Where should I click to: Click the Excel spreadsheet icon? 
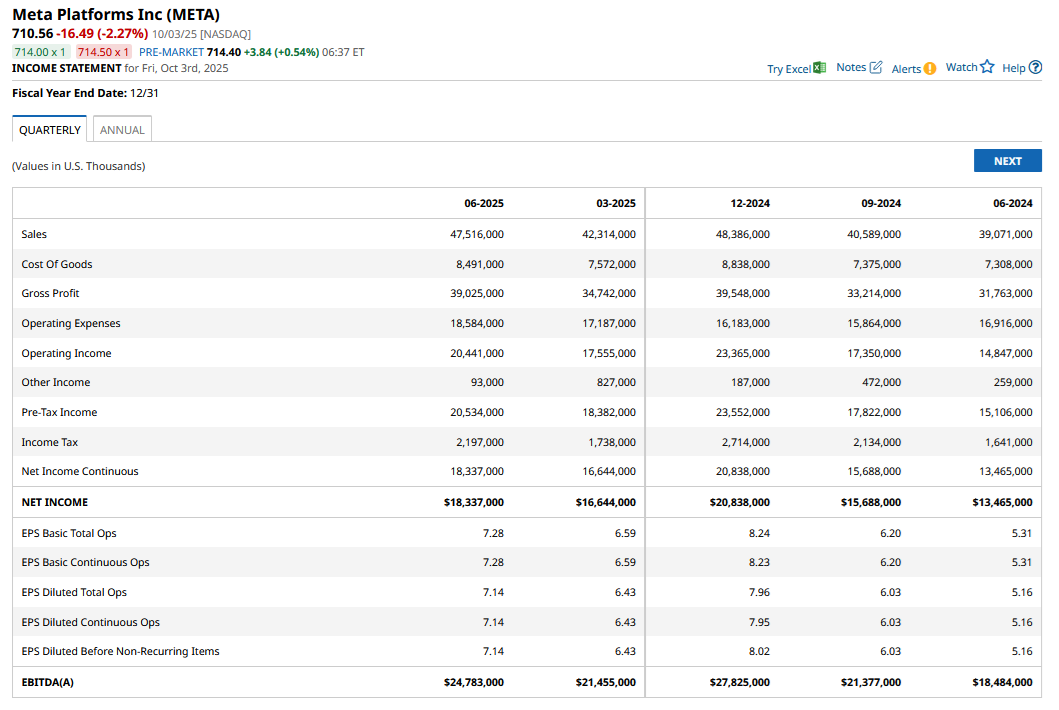point(820,68)
